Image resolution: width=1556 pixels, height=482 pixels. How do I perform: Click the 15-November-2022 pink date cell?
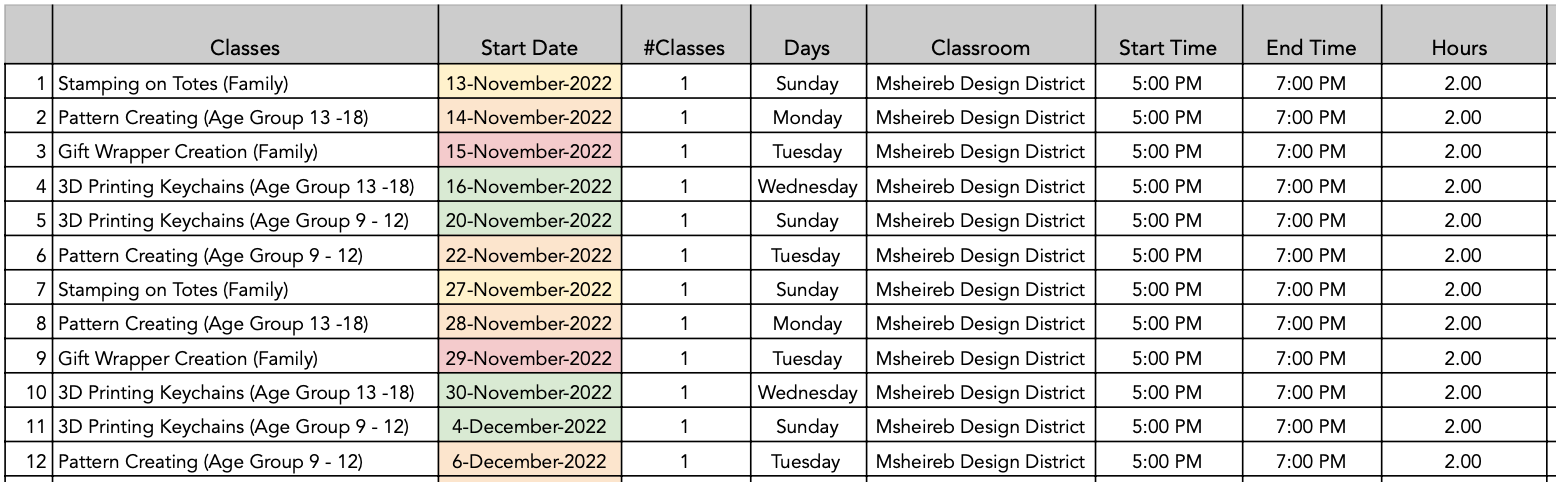(529, 152)
